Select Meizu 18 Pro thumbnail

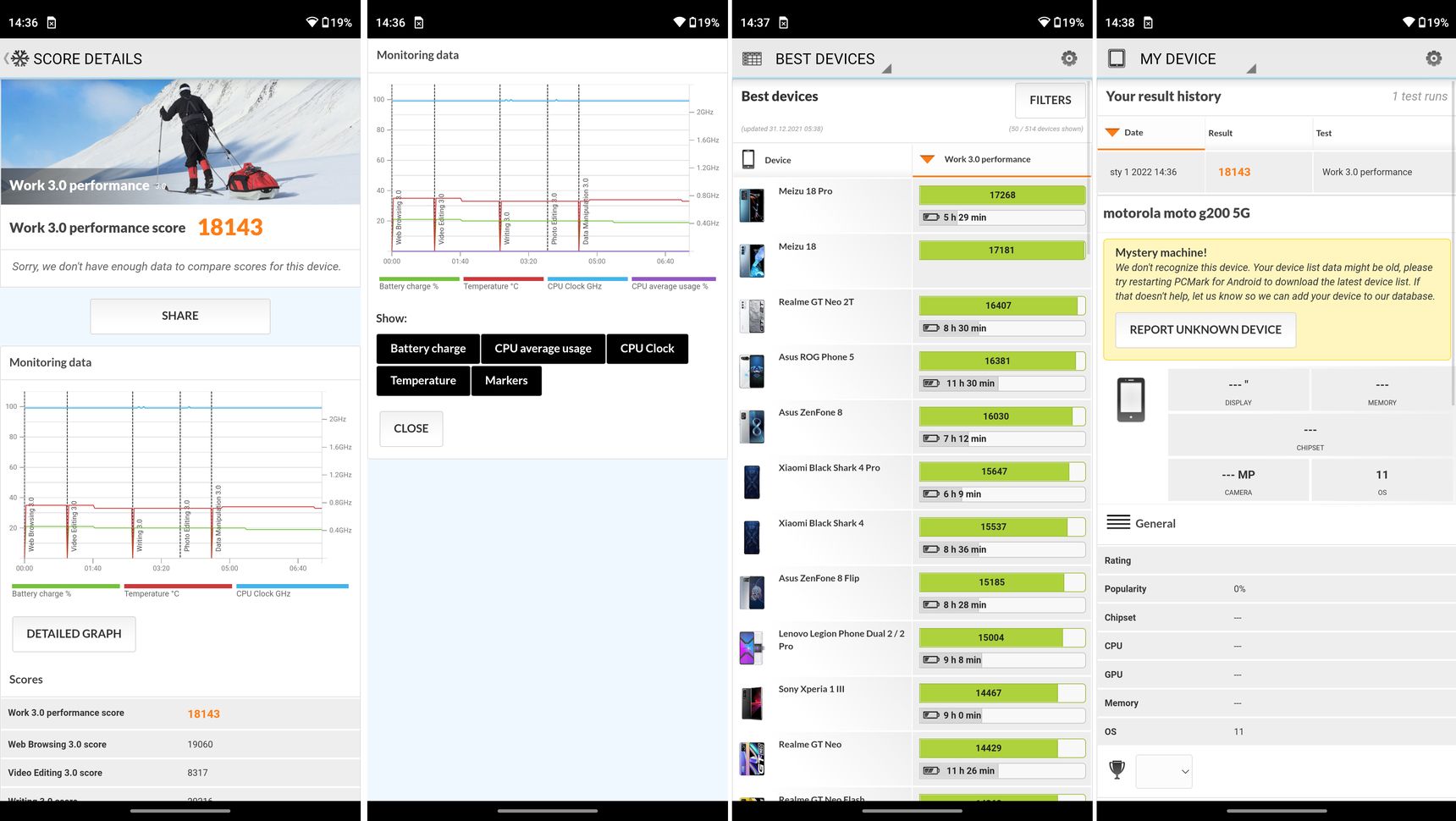[752, 206]
